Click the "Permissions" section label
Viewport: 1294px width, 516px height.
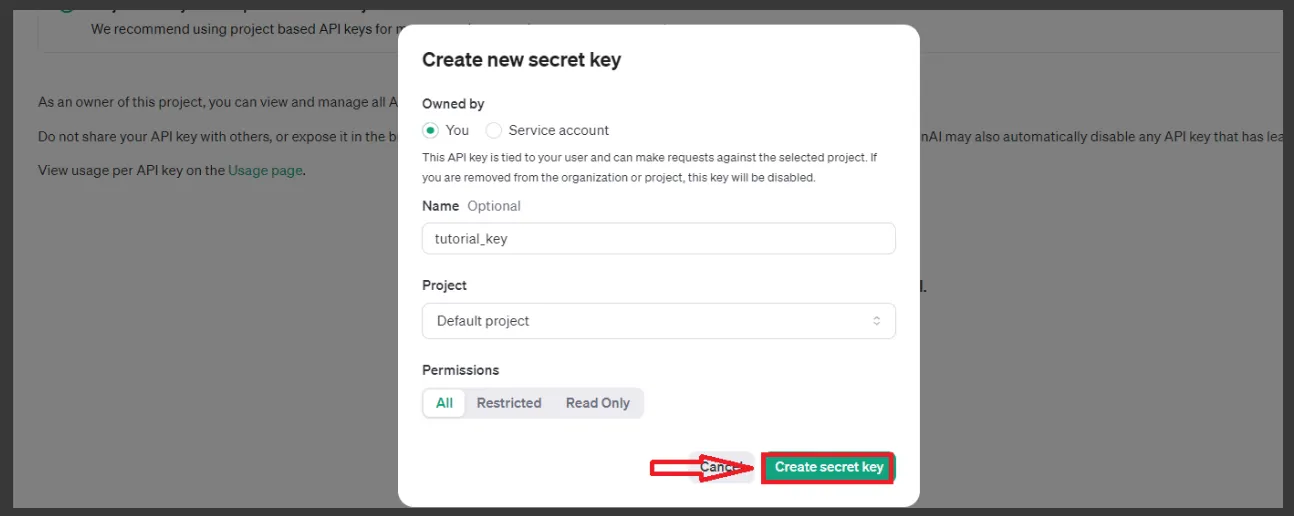[460, 370]
